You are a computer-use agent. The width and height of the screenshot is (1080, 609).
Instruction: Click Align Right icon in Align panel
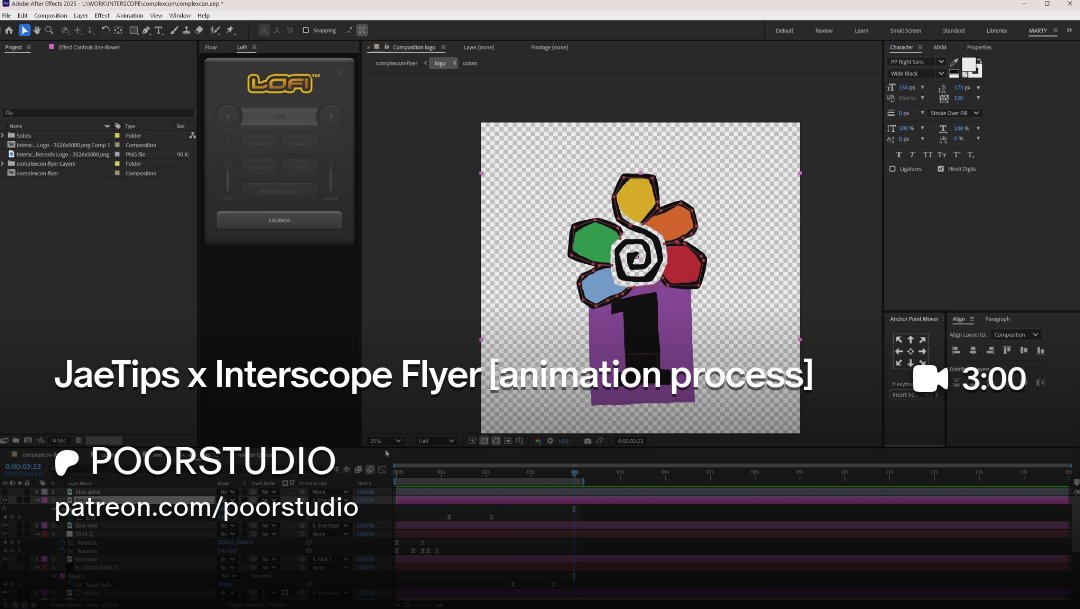point(990,351)
